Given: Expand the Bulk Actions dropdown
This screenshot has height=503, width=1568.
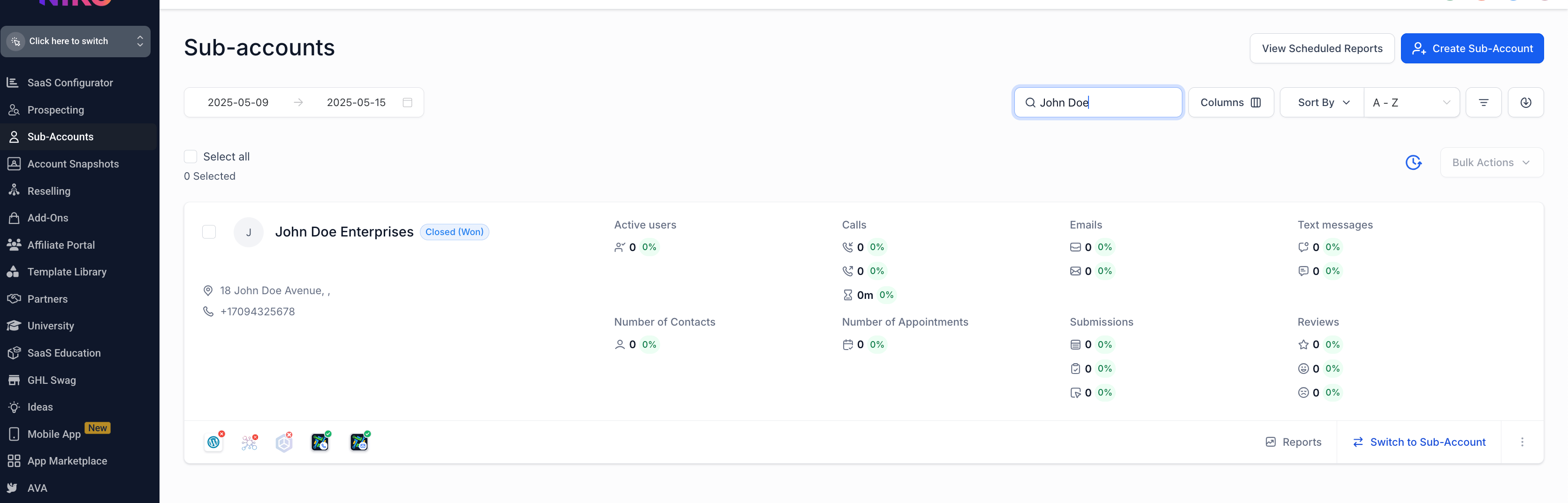Looking at the screenshot, I should click(1492, 163).
